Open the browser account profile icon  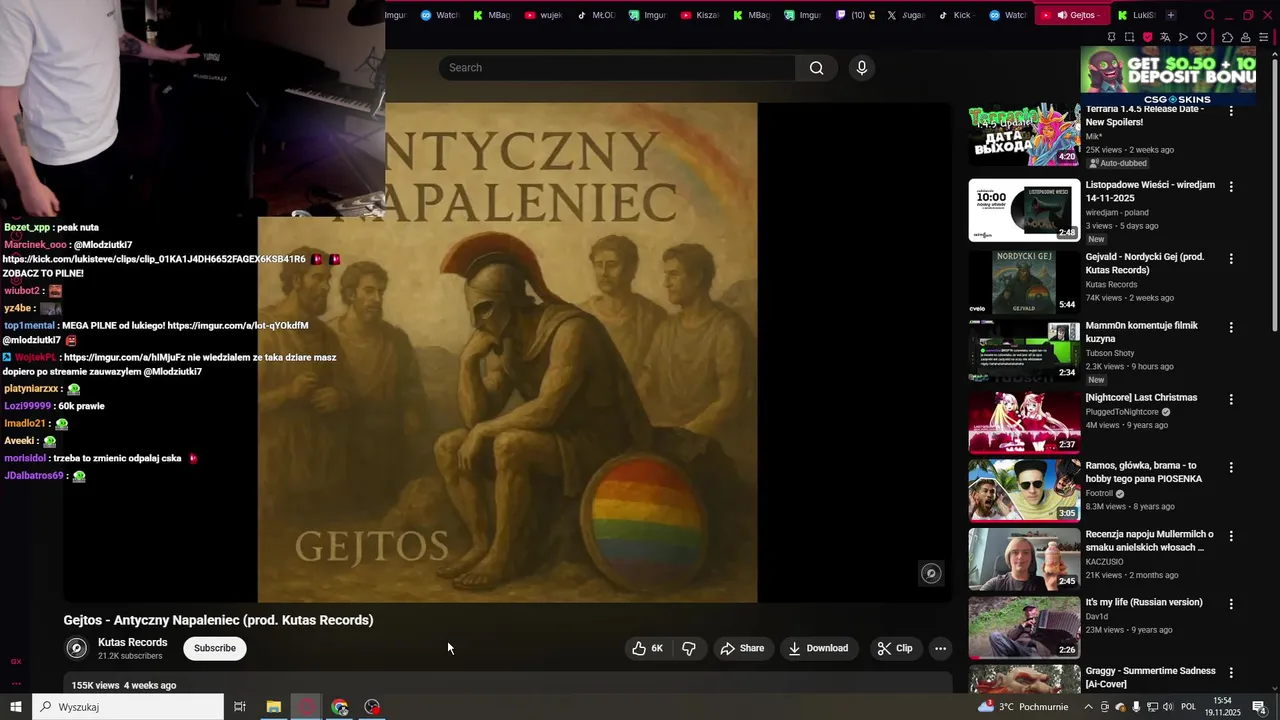1246,37
